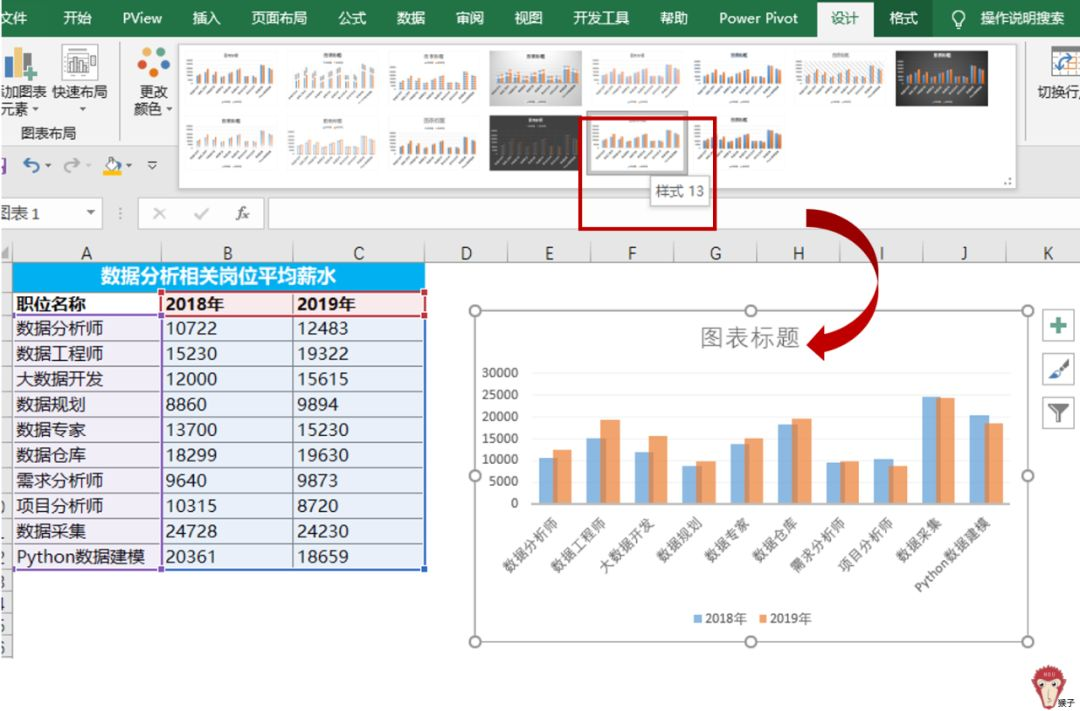Click the green plus Chart Elements button
This screenshot has height=711, width=1080.
pyautogui.click(x=1058, y=325)
